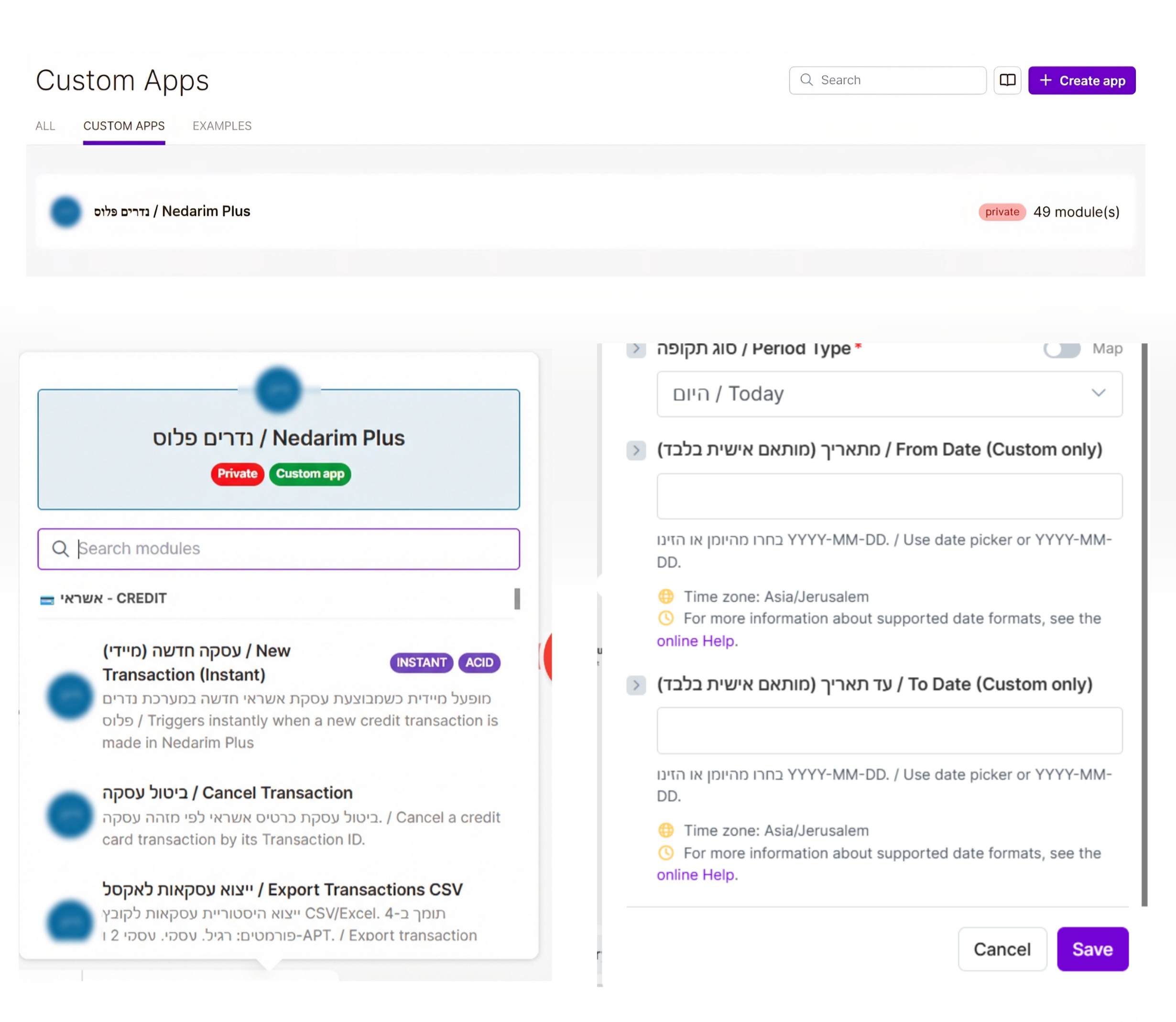Click the red Private badge in module picker

pyautogui.click(x=237, y=474)
